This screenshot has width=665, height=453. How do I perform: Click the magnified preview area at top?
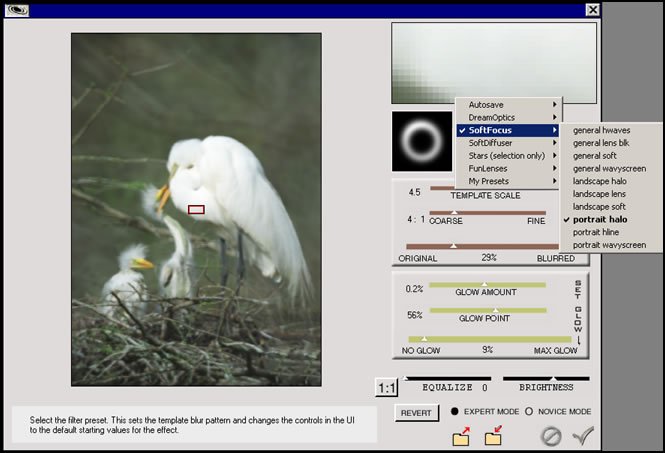[x=494, y=63]
